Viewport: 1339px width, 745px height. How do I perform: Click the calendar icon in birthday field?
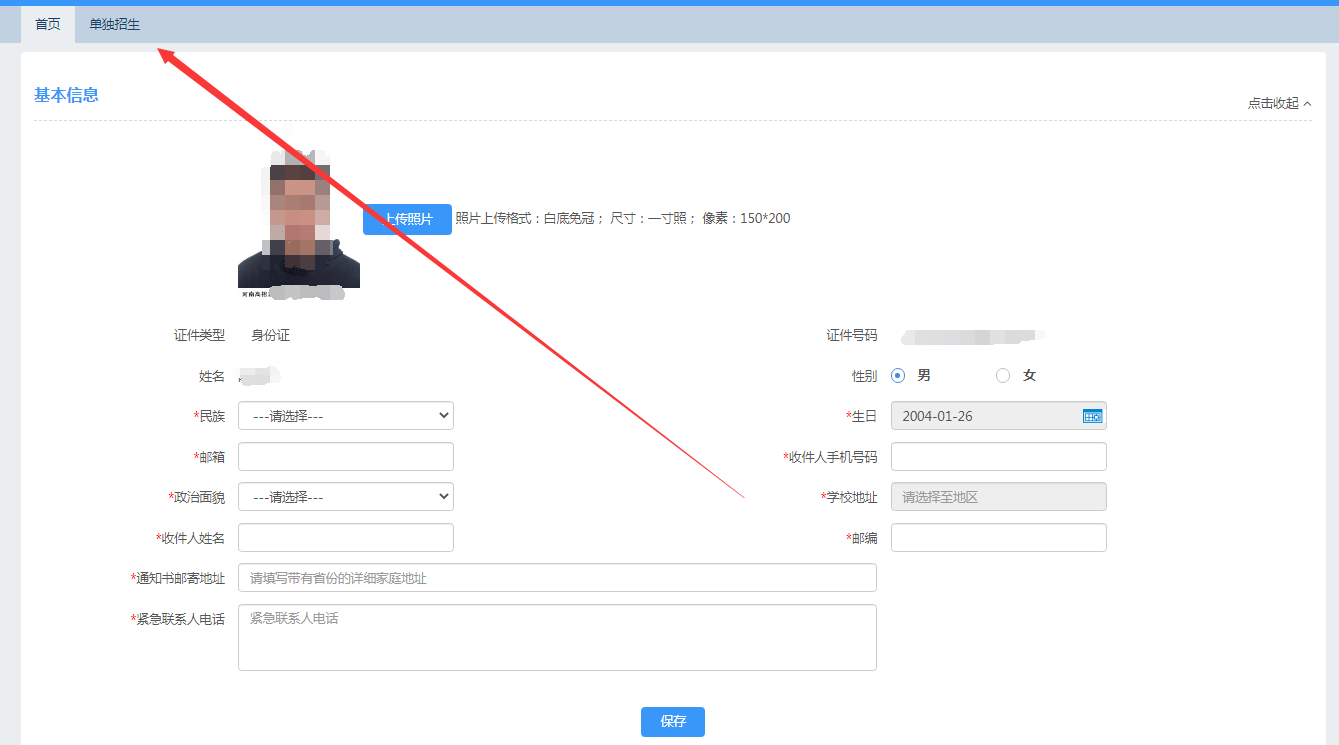(x=1092, y=416)
